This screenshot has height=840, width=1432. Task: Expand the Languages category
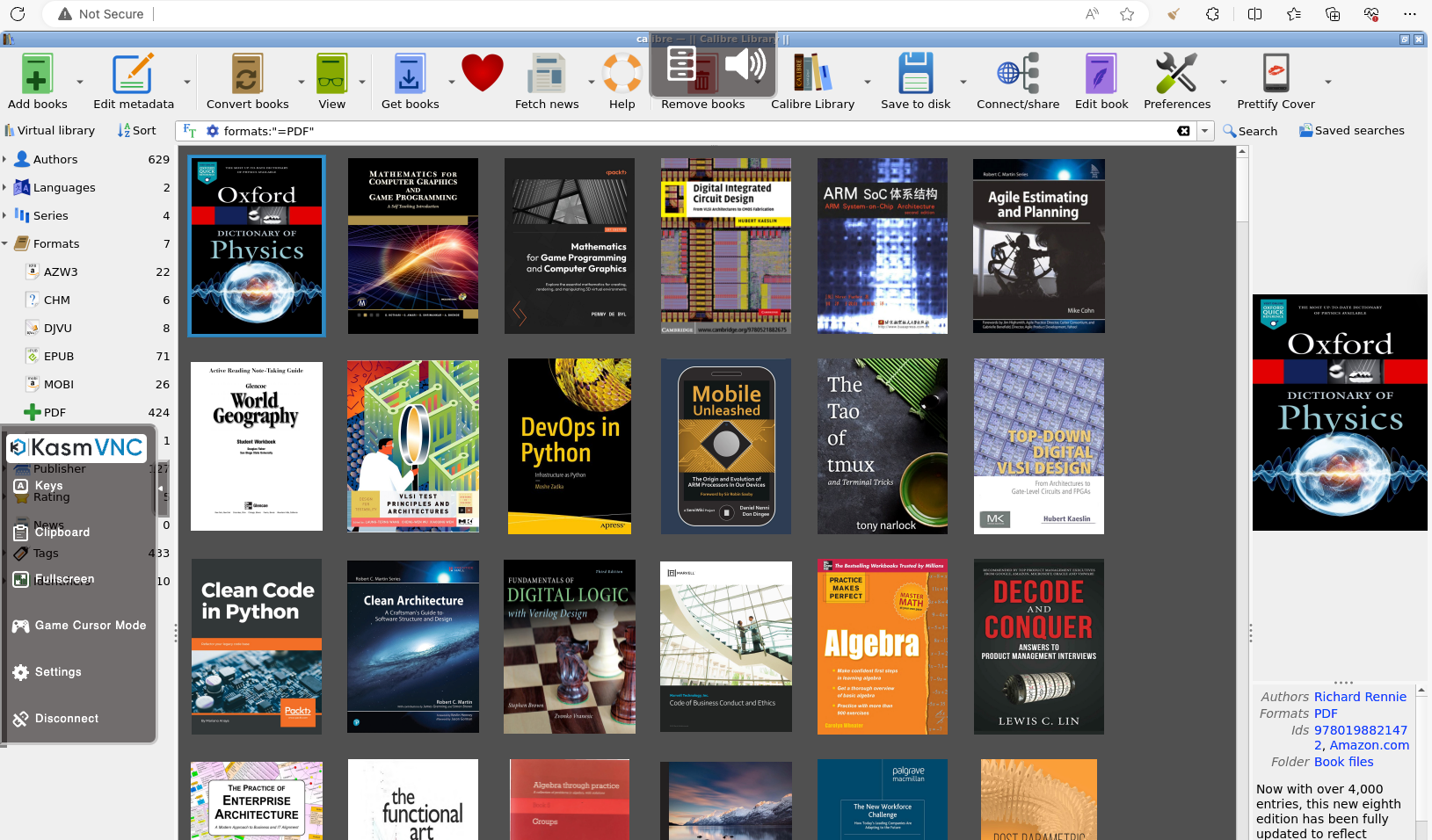[5, 187]
